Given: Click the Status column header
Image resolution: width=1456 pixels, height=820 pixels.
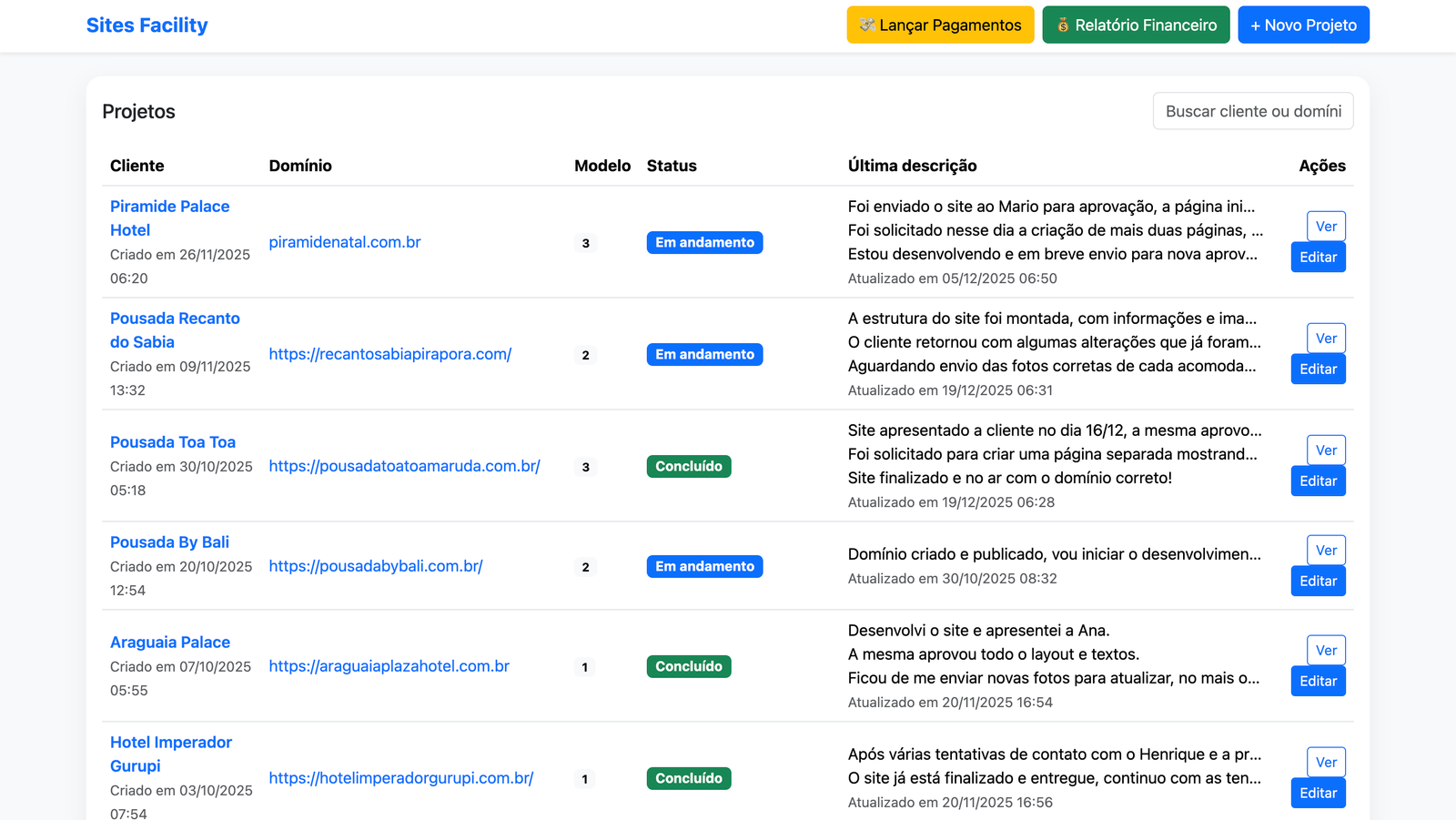Looking at the screenshot, I should (x=672, y=166).
